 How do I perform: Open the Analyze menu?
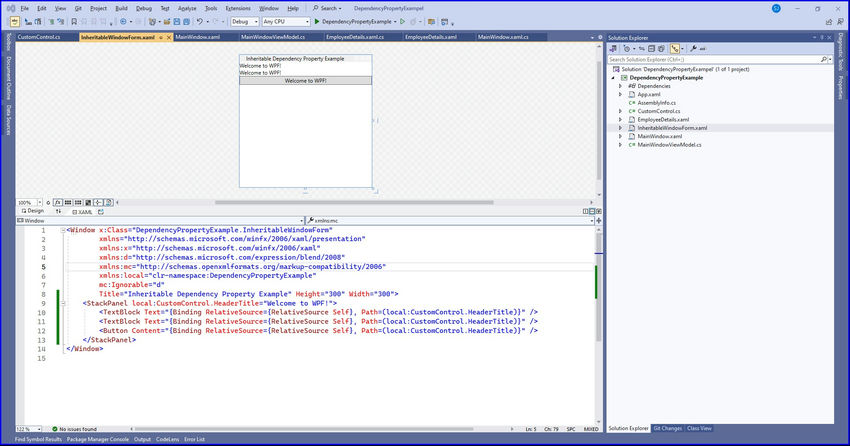(x=187, y=8)
